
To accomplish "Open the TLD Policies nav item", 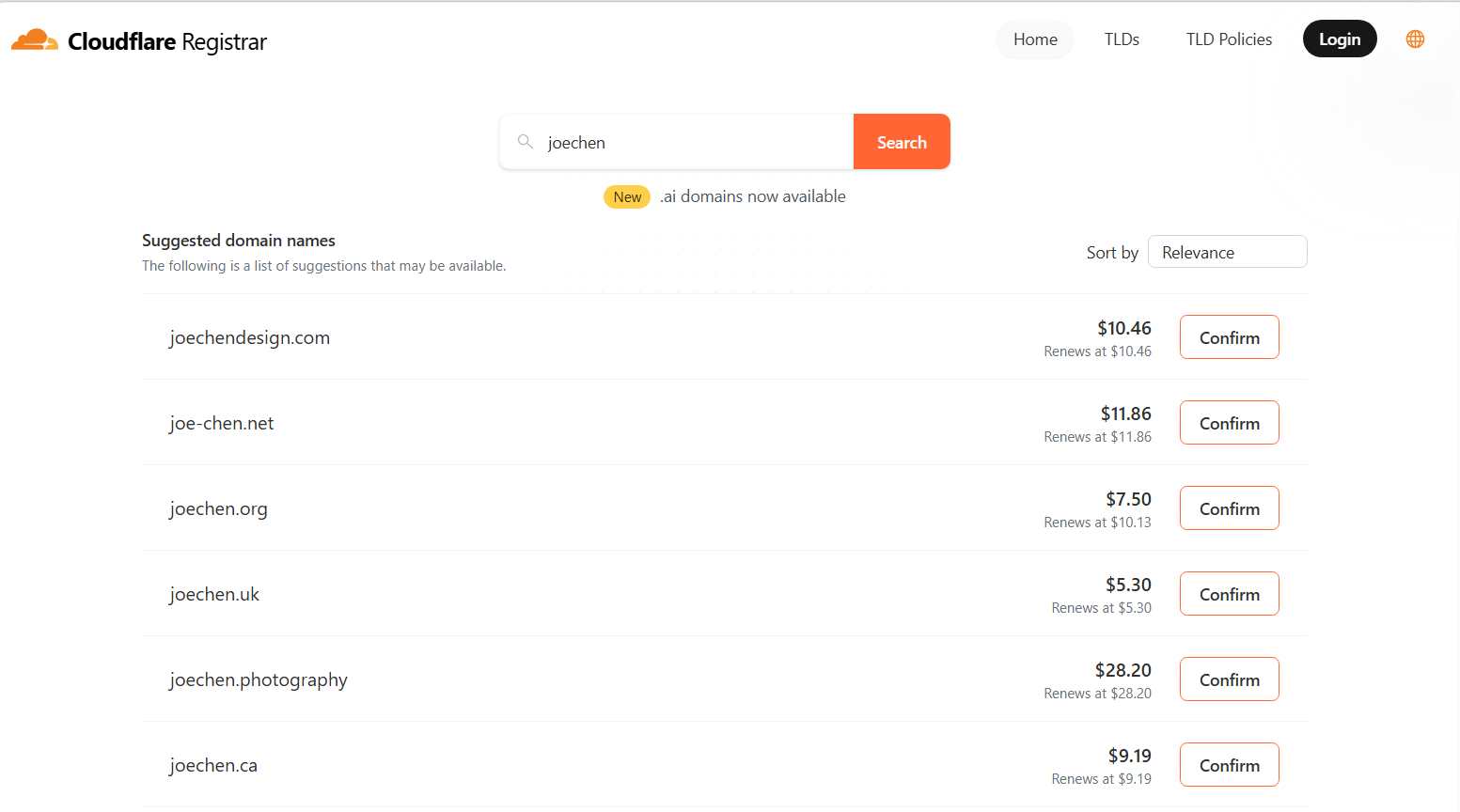I will [x=1229, y=39].
